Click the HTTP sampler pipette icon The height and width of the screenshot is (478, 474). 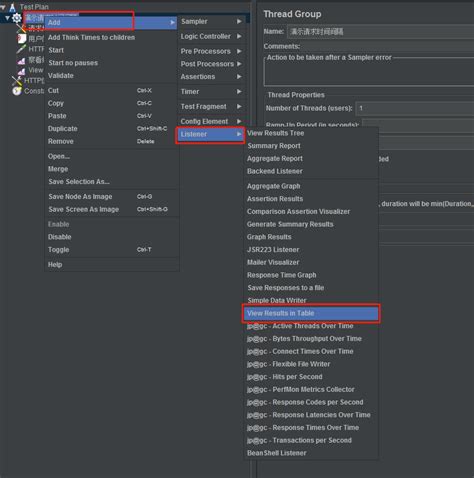(x=21, y=49)
